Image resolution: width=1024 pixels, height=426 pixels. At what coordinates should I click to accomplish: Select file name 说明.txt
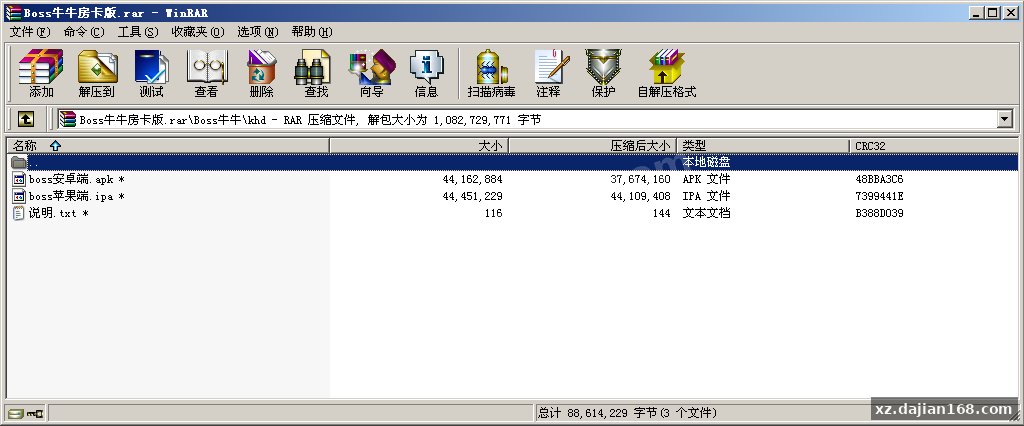pos(59,213)
